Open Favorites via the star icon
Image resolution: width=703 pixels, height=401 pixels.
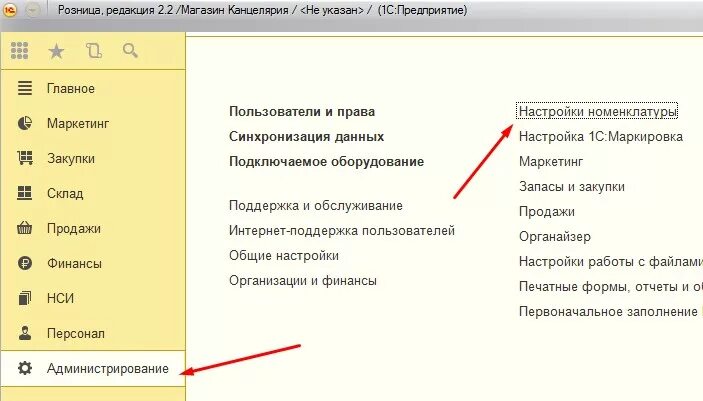56,51
